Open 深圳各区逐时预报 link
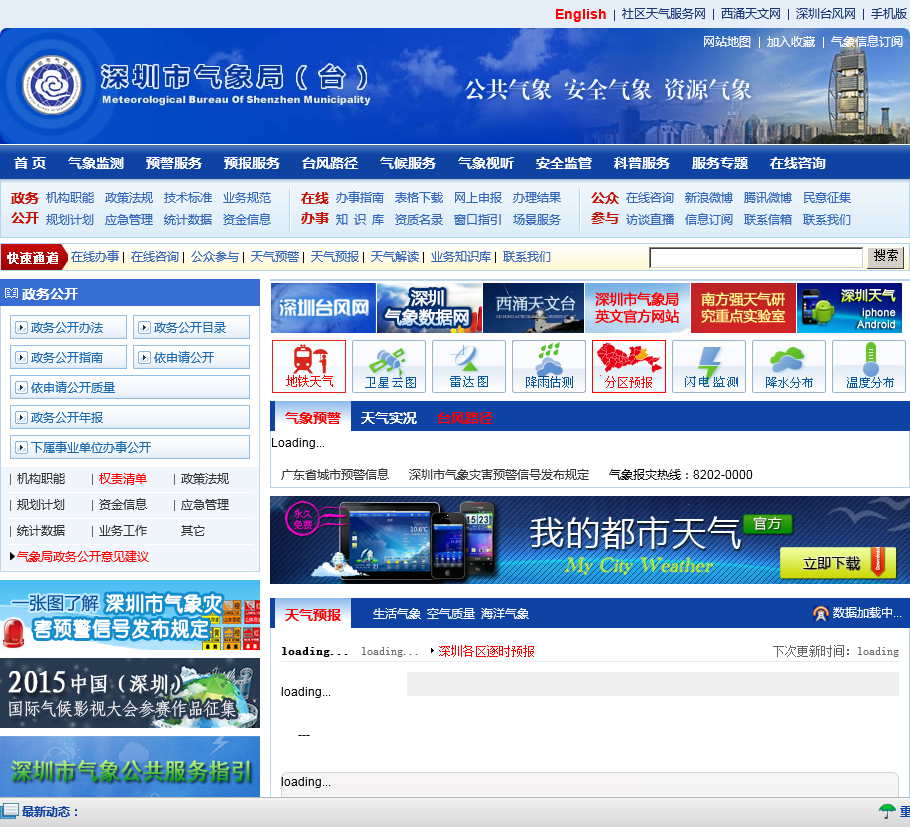910x827 pixels. click(x=486, y=651)
